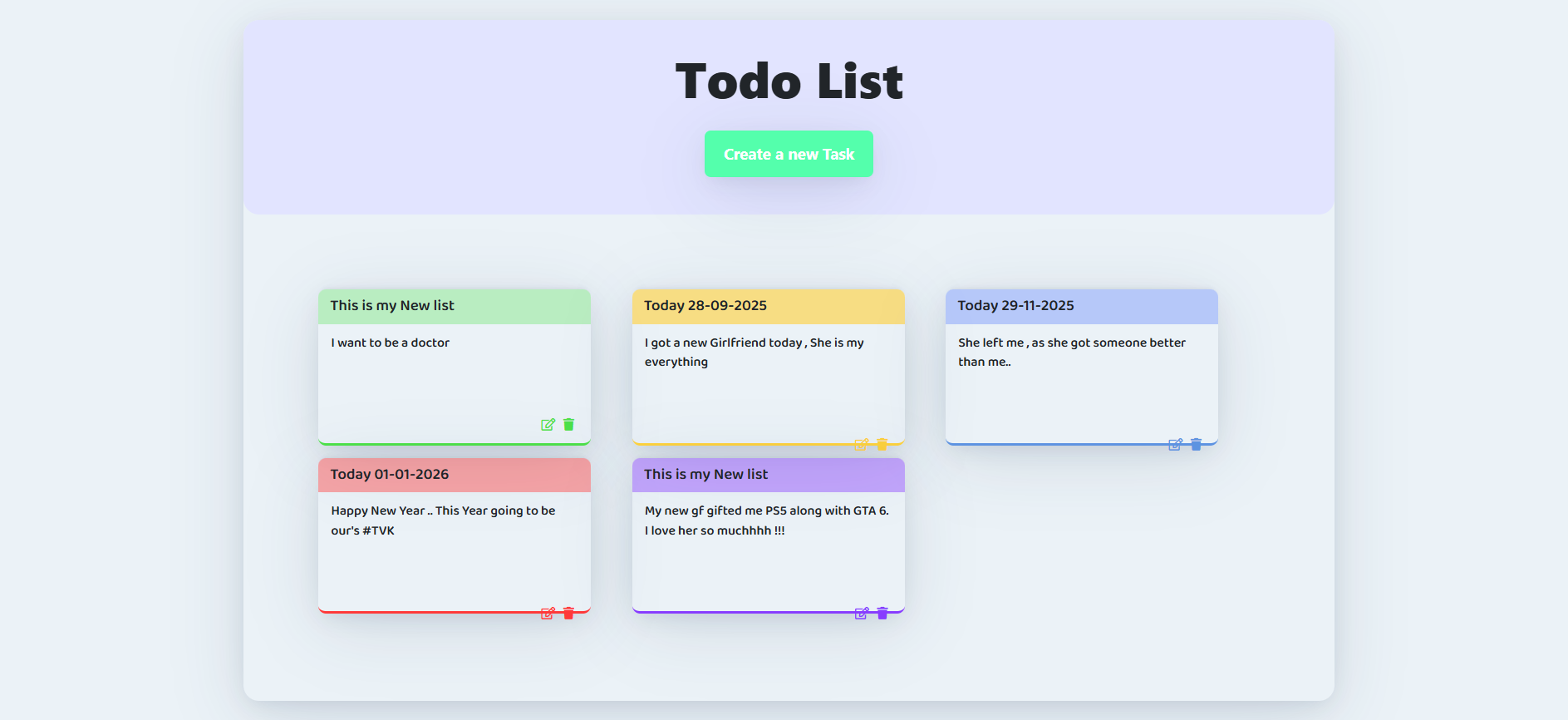Edit the red 'Today 01-01-2026' card
The image size is (1568, 720).
[x=548, y=614]
